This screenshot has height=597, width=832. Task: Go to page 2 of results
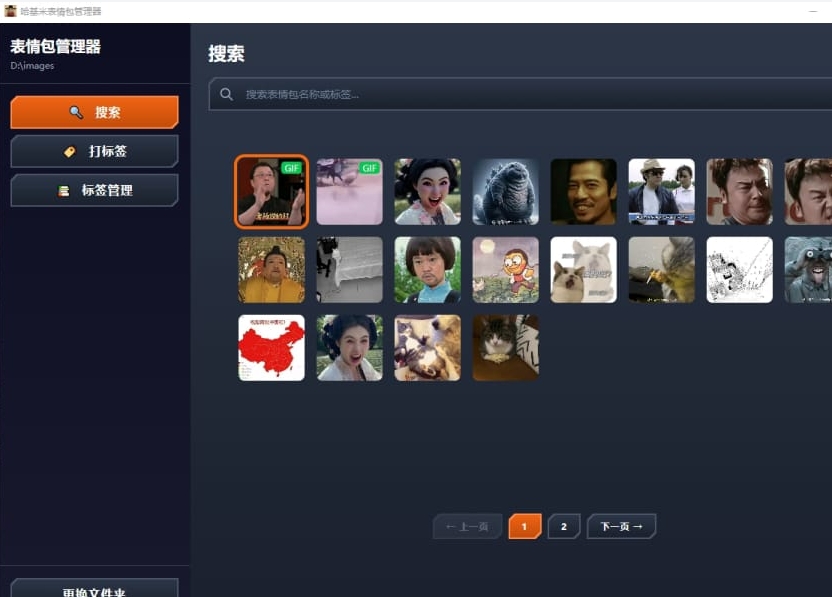[564, 526]
